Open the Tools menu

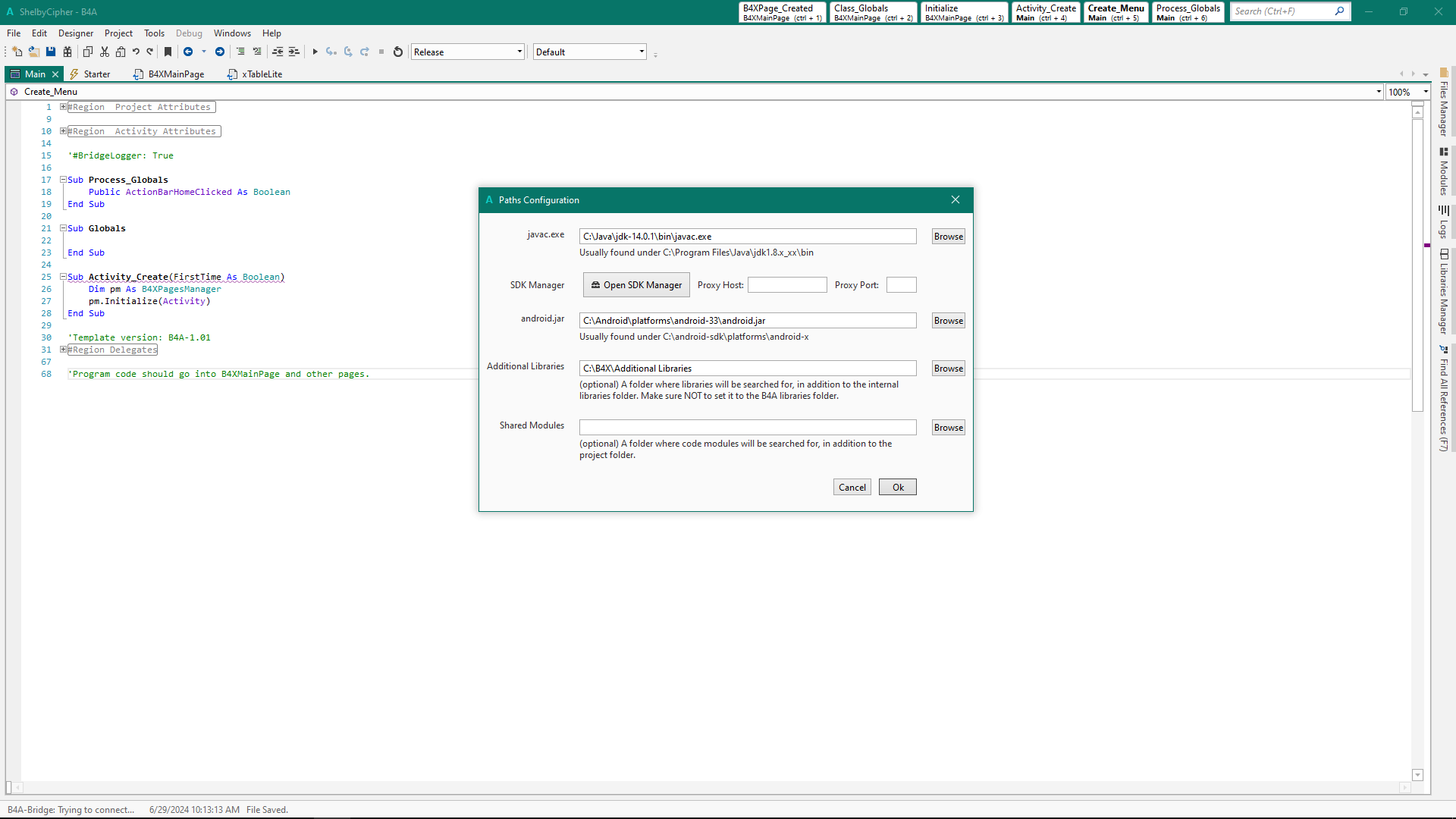point(154,33)
